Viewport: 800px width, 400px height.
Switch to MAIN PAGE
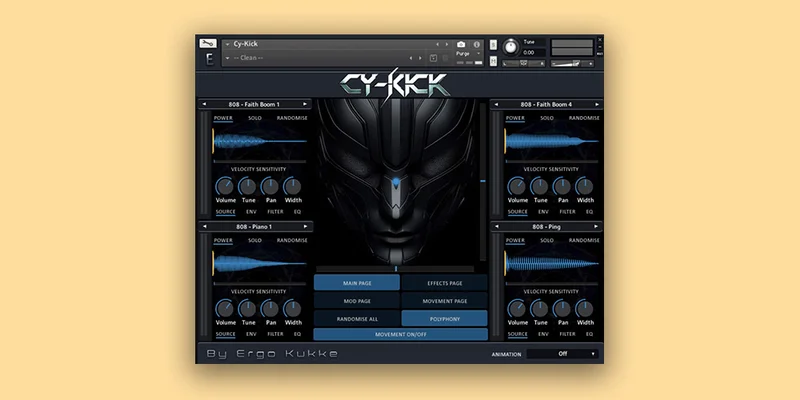click(357, 283)
